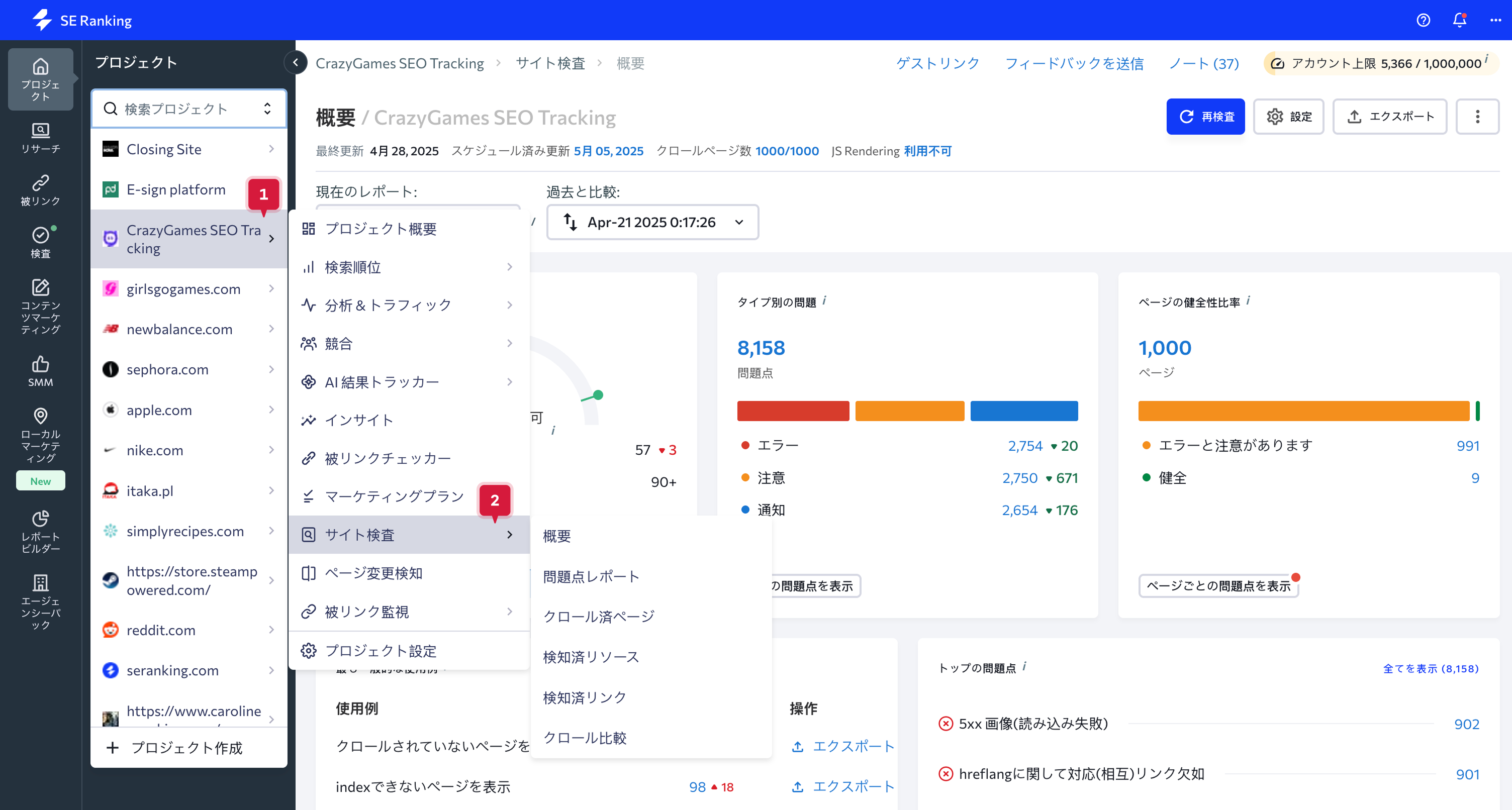This screenshot has height=810, width=1512.
Task: Select プロジェクト設定 from the menu
Action: [x=409, y=651]
